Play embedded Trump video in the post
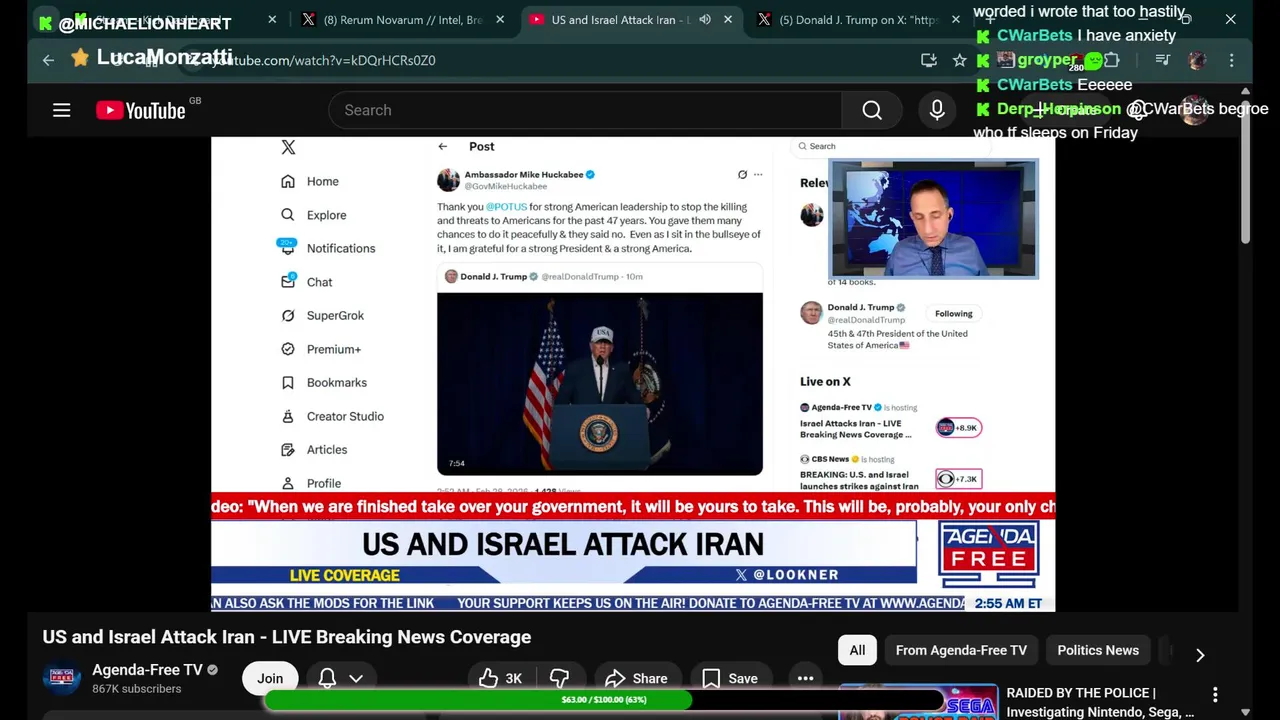1280x720 pixels. point(600,383)
